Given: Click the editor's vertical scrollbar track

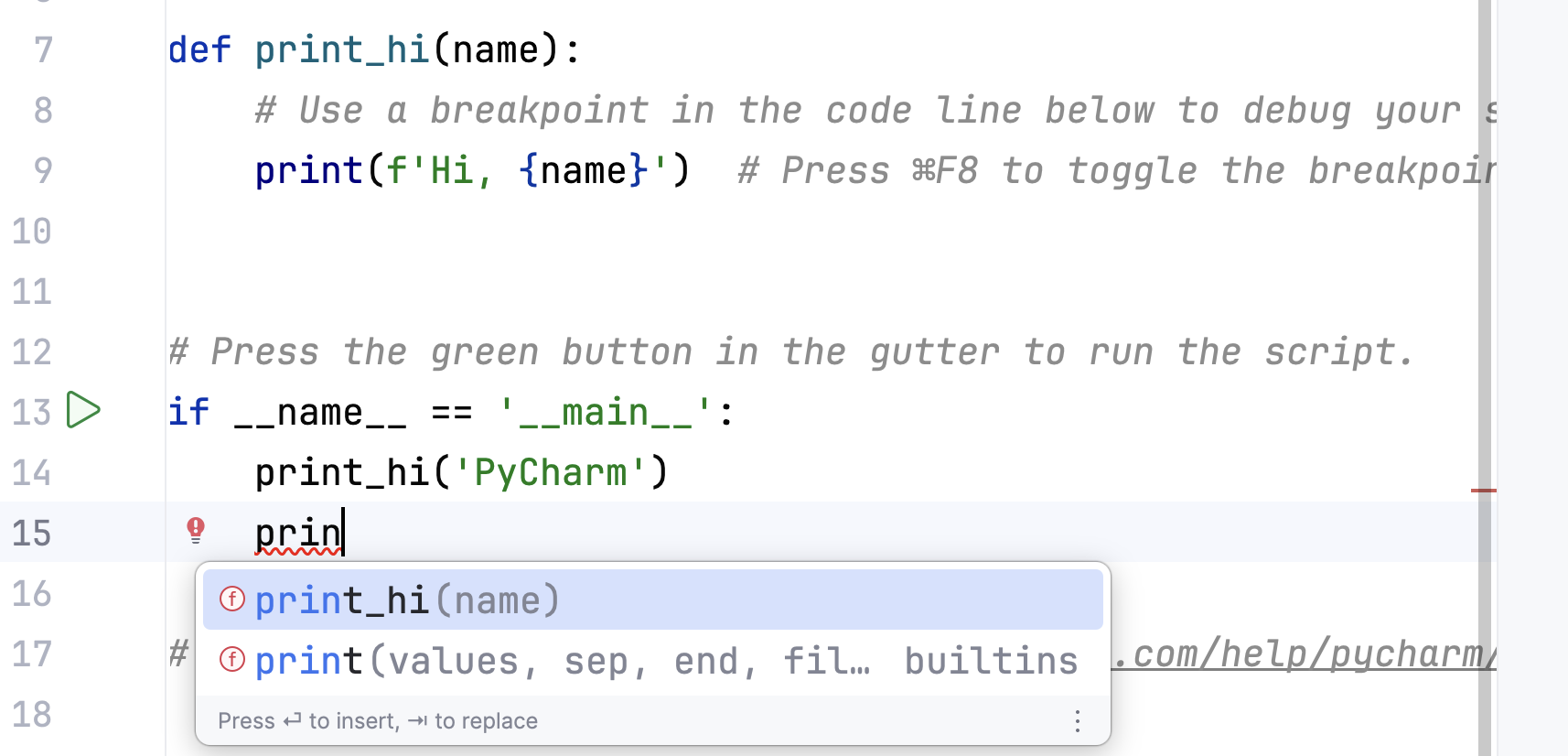Looking at the screenshot, I should 1484,275.
